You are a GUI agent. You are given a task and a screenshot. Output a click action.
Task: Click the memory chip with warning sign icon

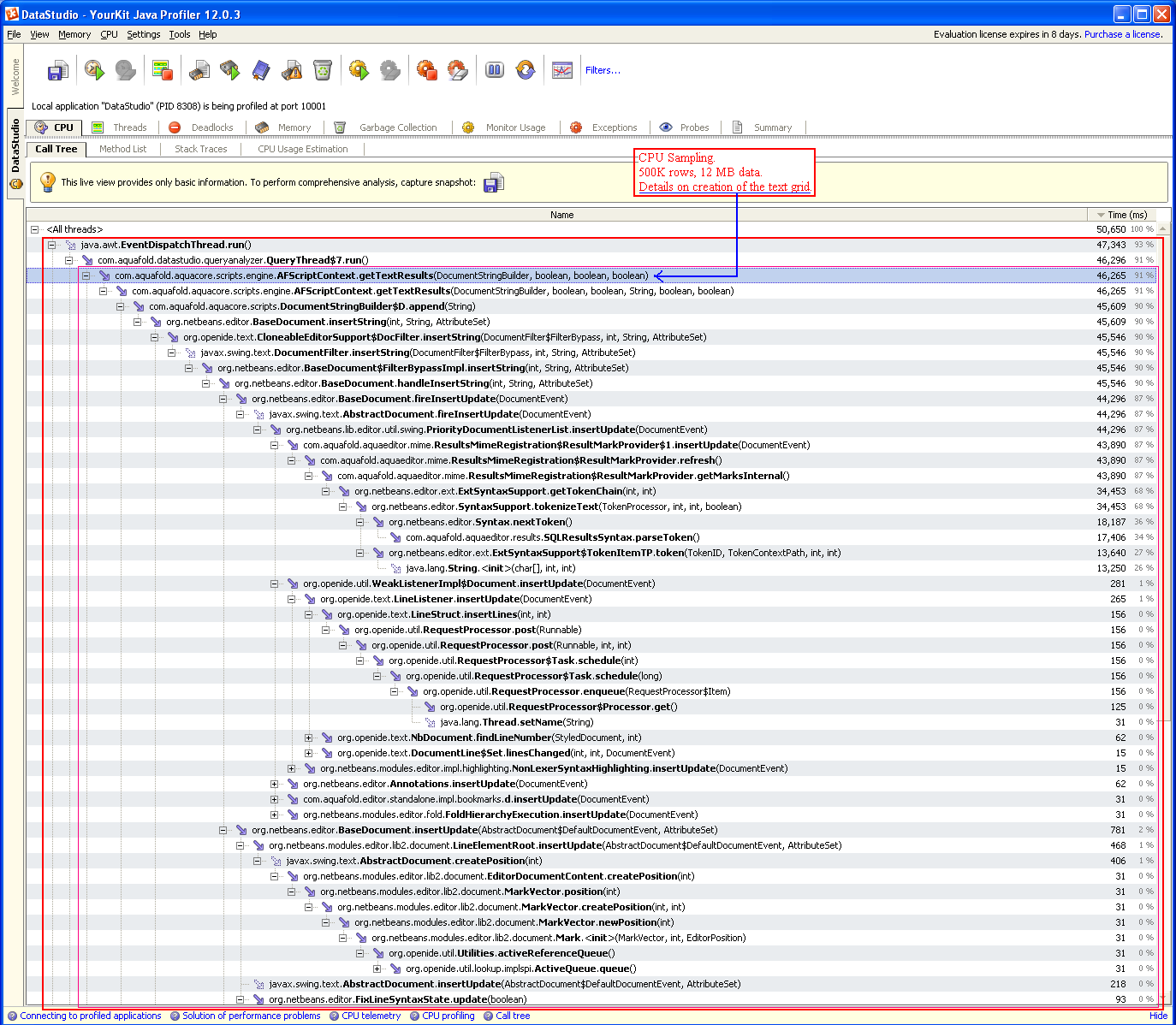(292, 70)
